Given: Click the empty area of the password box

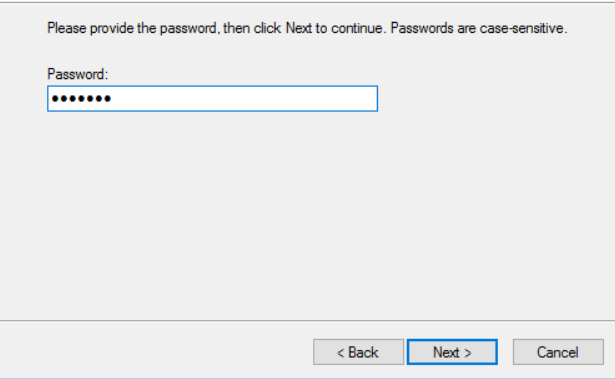Looking at the screenshot, I should point(243,98).
